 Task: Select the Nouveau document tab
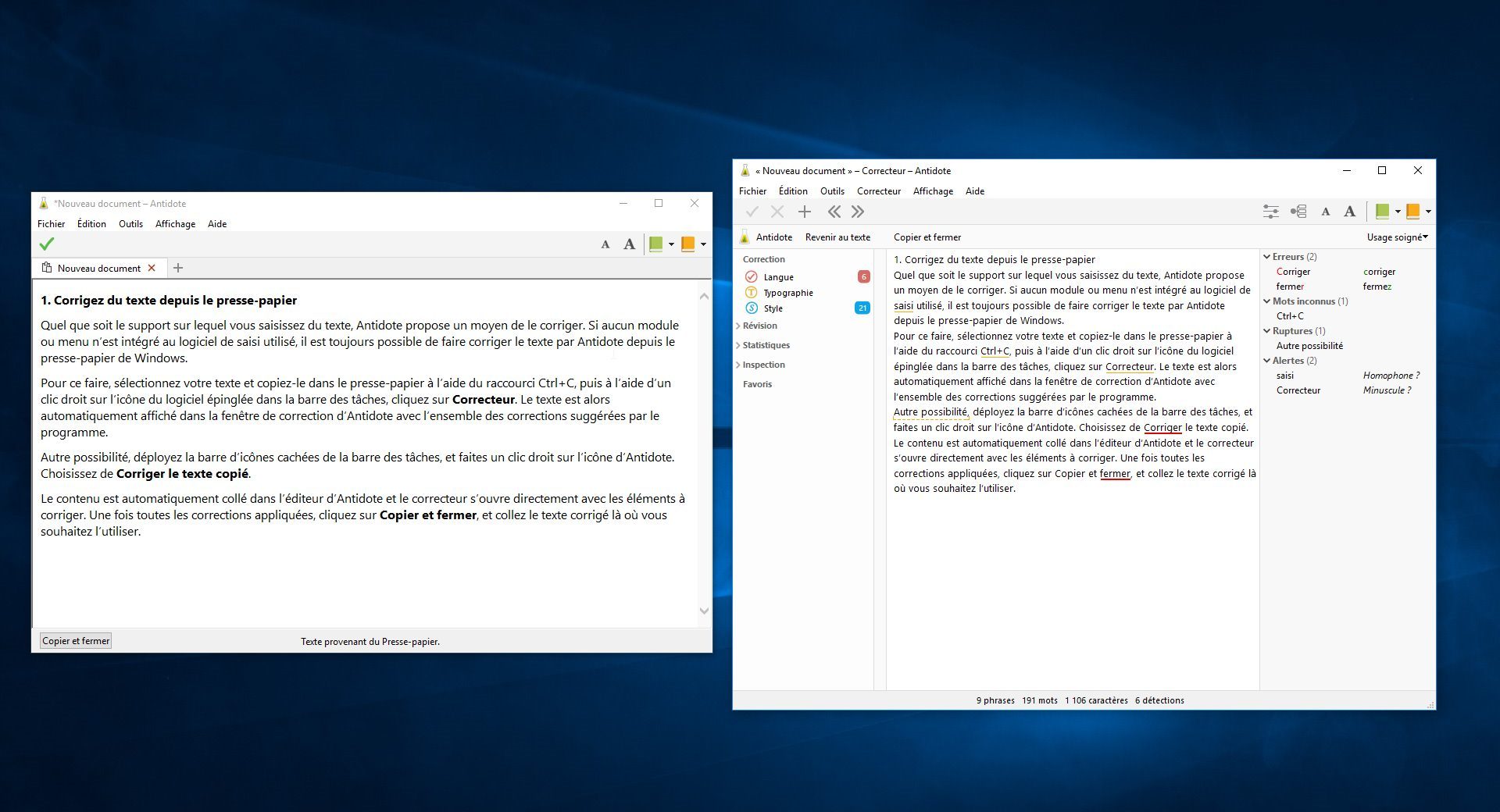click(x=98, y=268)
